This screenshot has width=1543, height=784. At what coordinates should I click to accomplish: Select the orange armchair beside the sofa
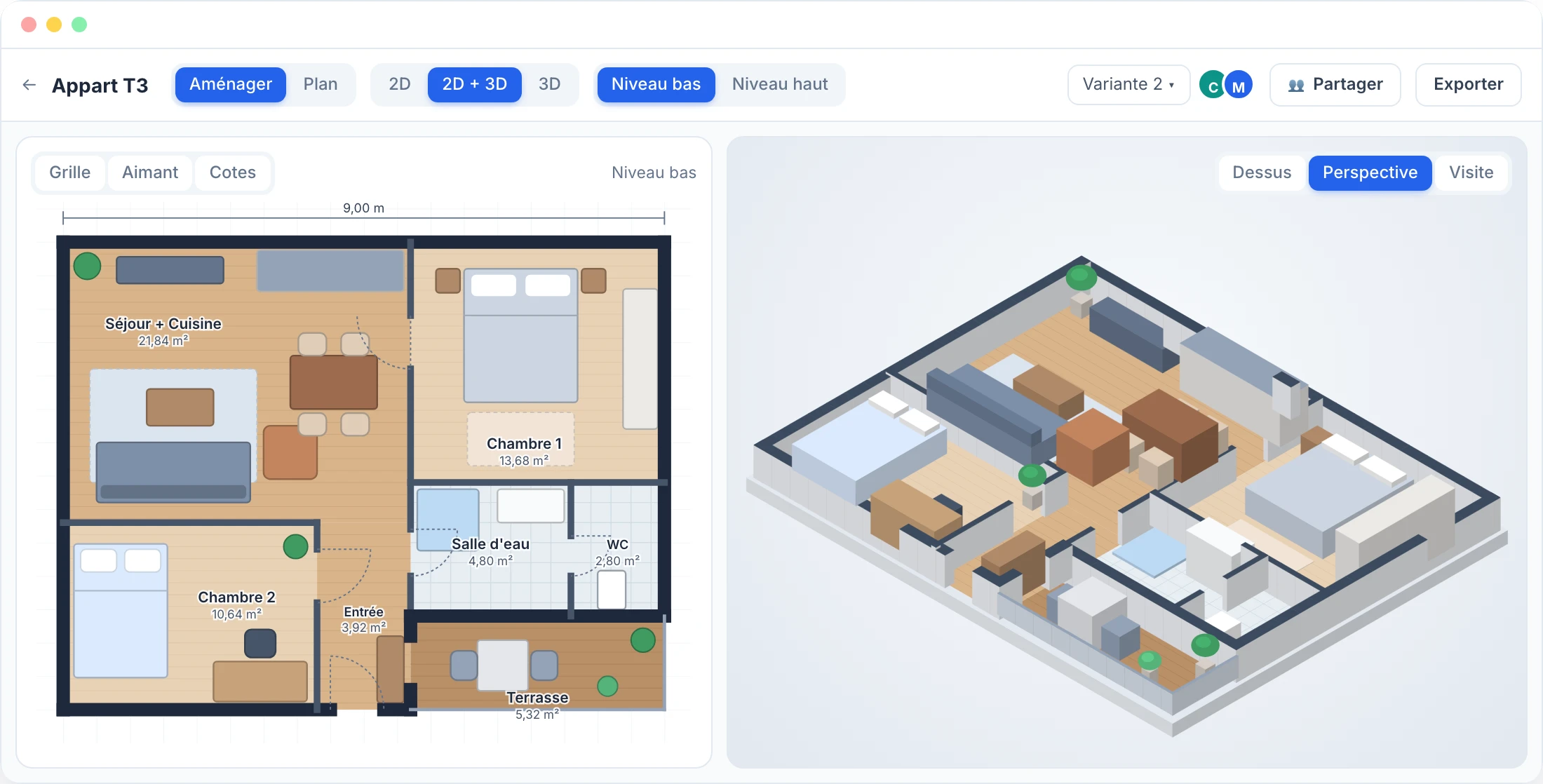point(290,452)
